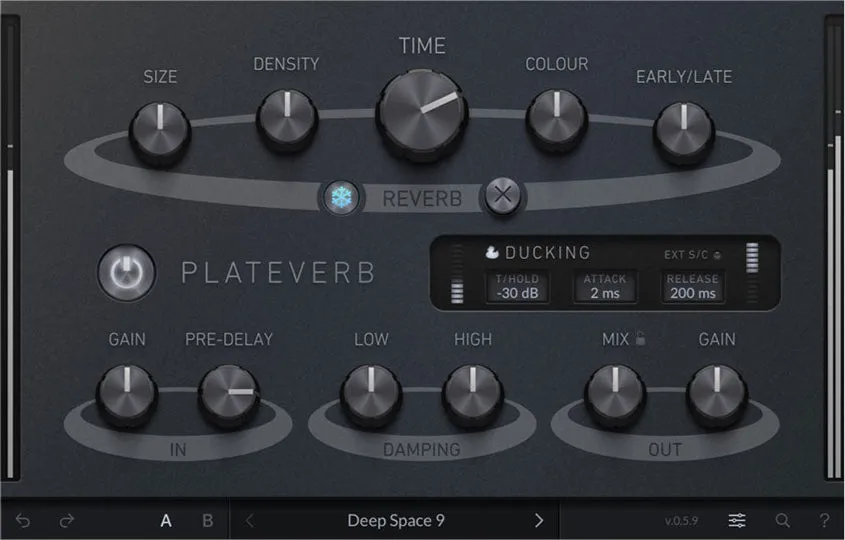
Task: Click the redo arrow icon
Action: coord(66,521)
